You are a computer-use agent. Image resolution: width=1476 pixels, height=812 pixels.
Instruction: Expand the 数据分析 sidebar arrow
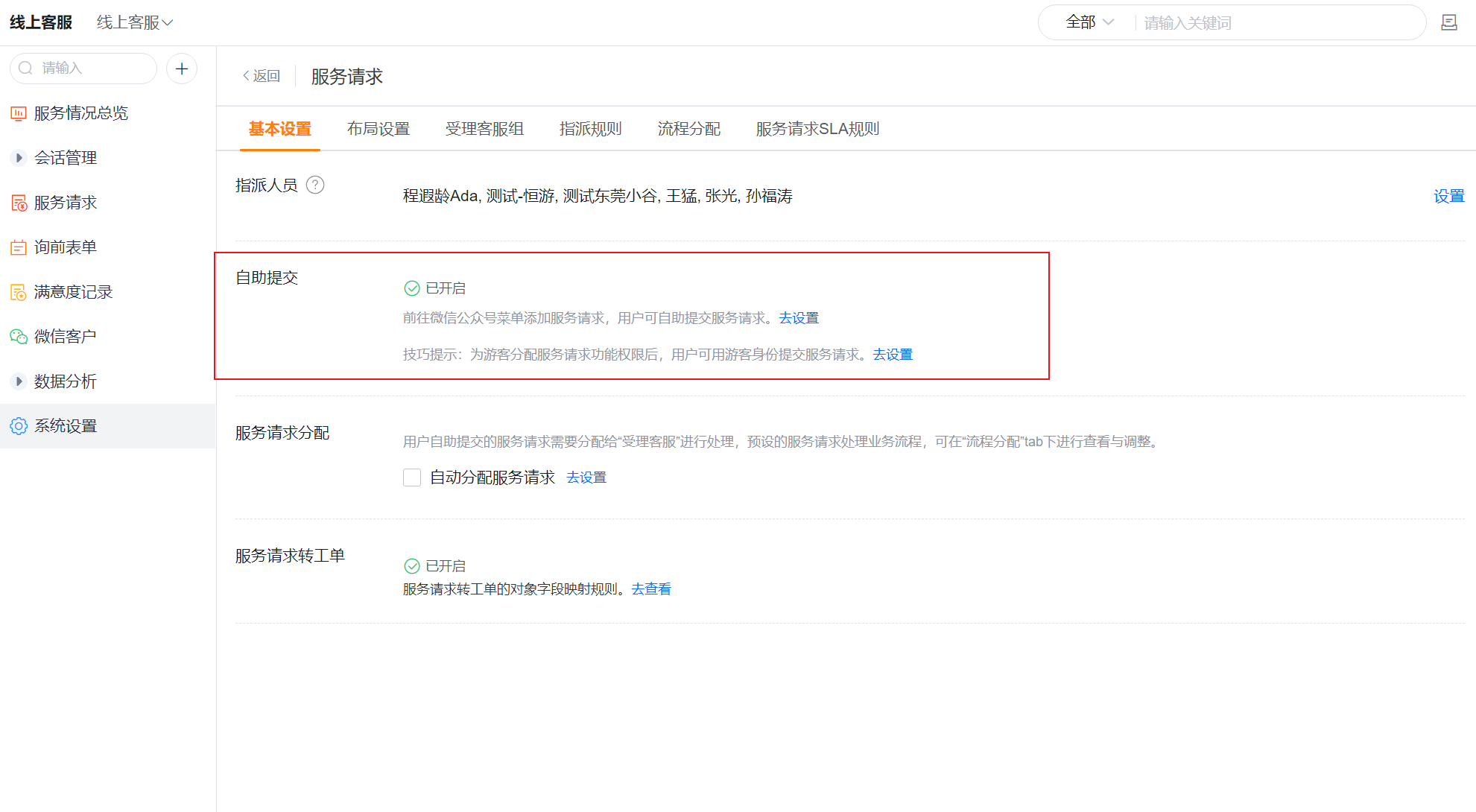point(19,381)
